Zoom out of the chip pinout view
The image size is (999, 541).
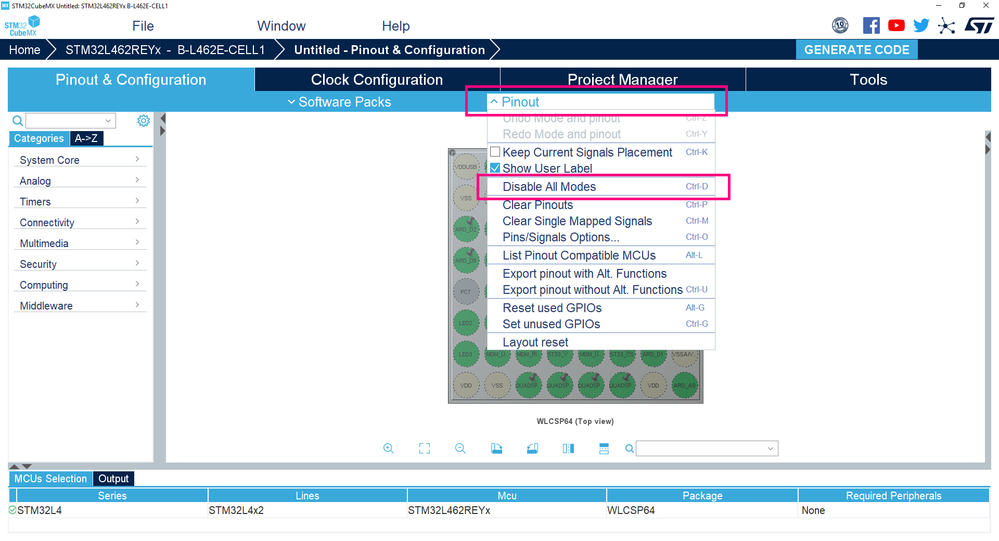(x=460, y=449)
